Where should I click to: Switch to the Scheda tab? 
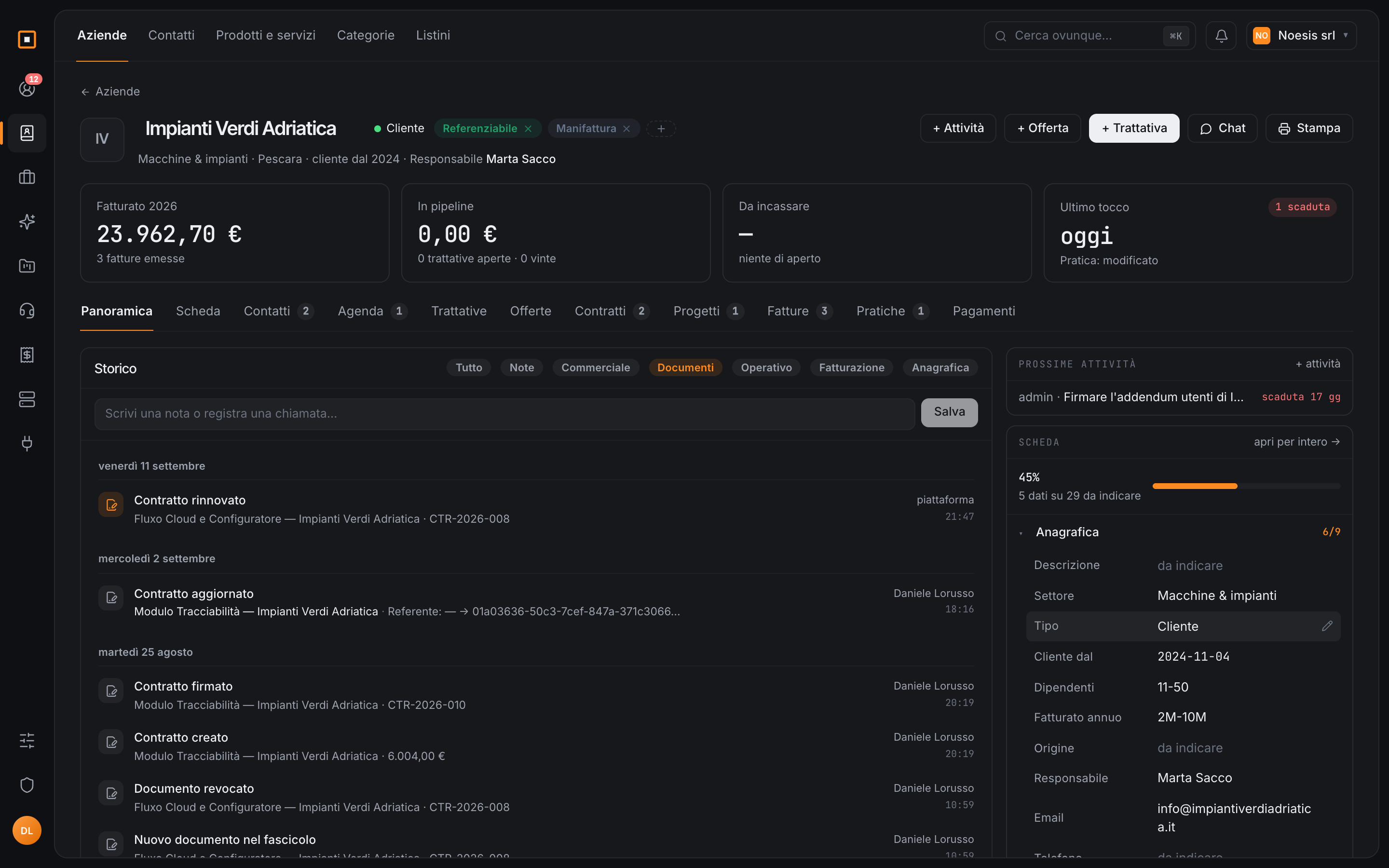click(198, 311)
